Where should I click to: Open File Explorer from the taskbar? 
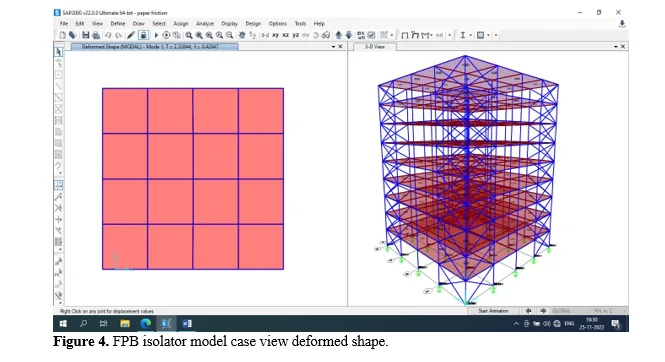[125, 323]
